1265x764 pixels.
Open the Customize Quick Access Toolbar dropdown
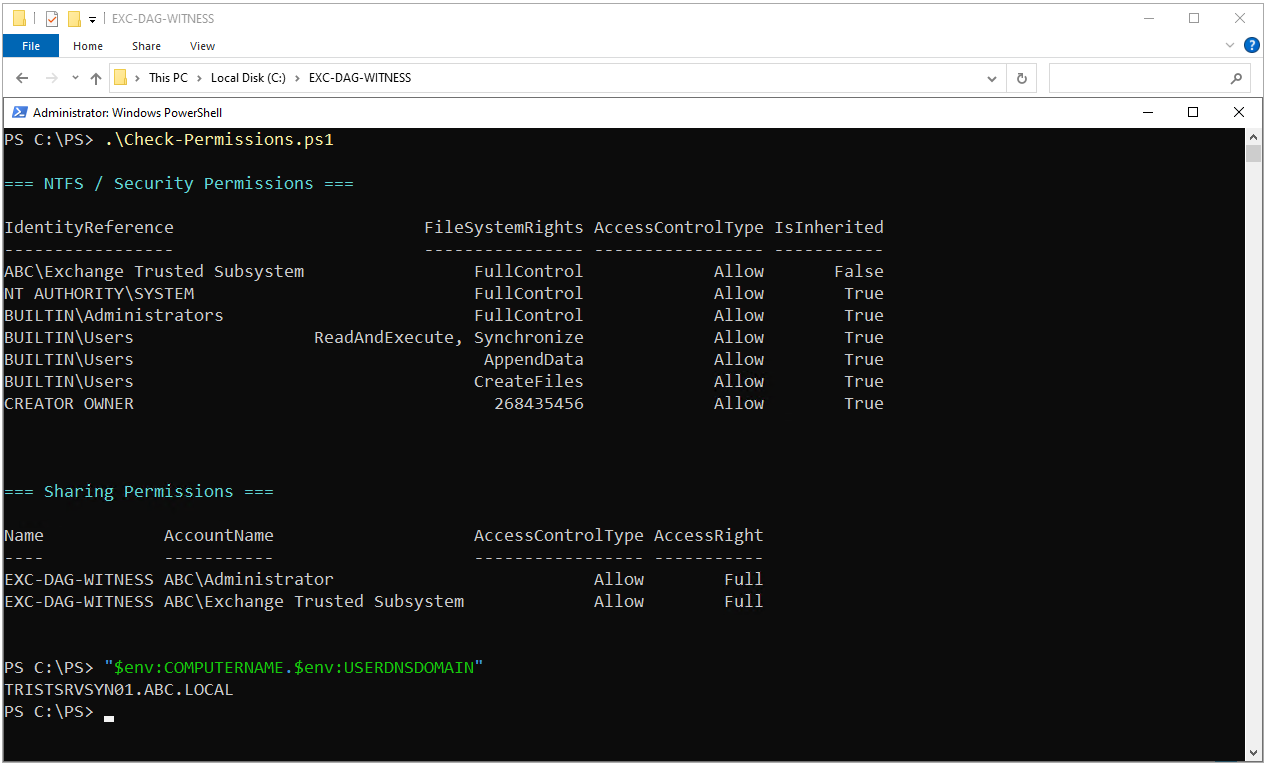93,19
